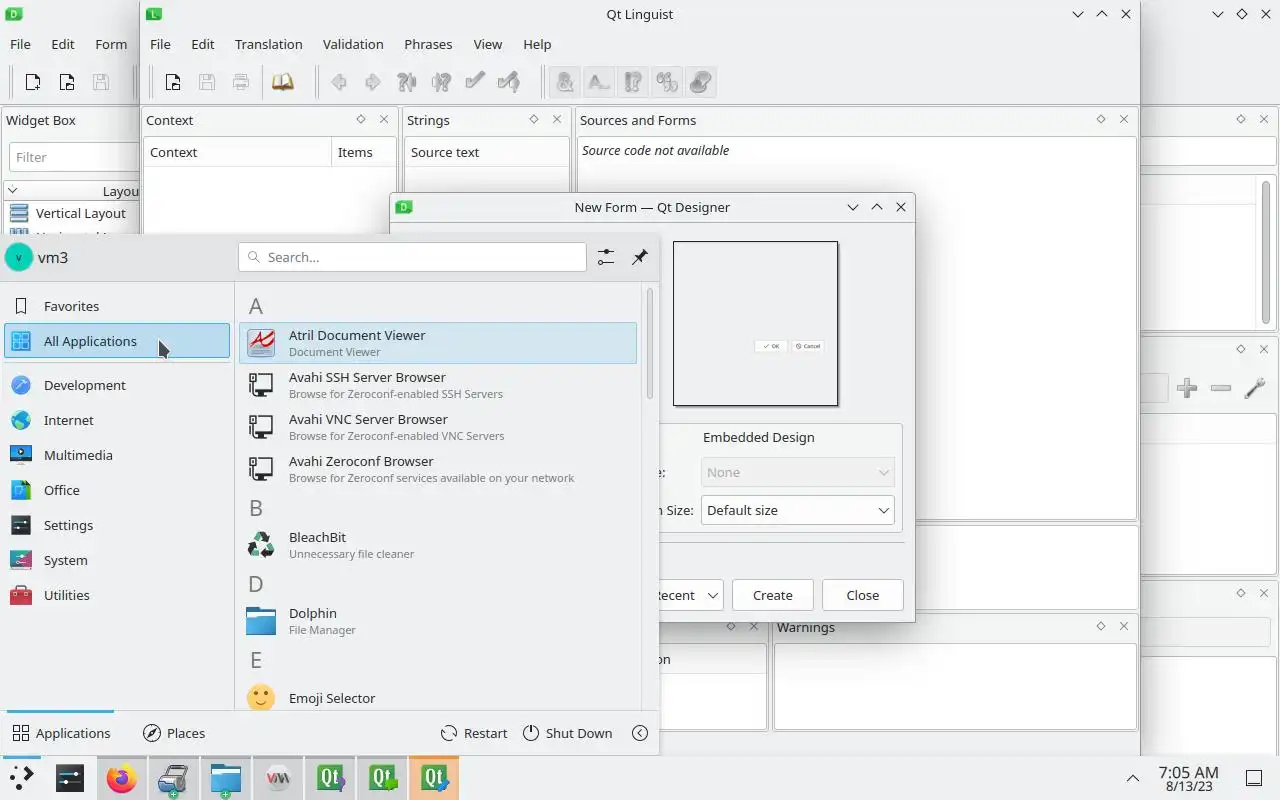Toggle place marker validation in Qt Linguist

coord(701,82)
